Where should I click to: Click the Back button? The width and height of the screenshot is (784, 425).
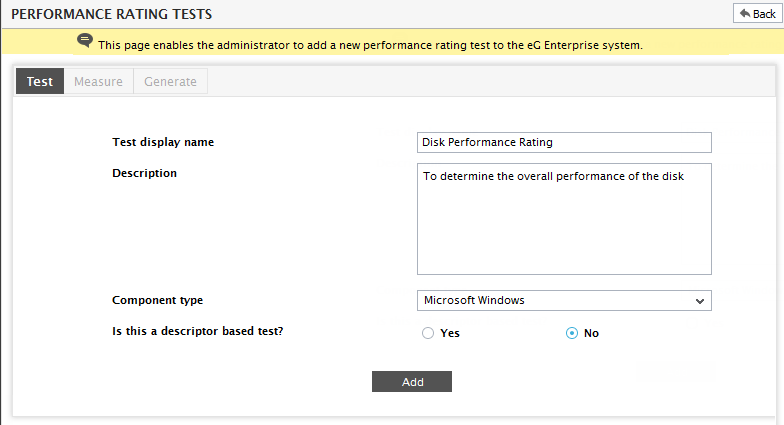click(x=758, y=14)
